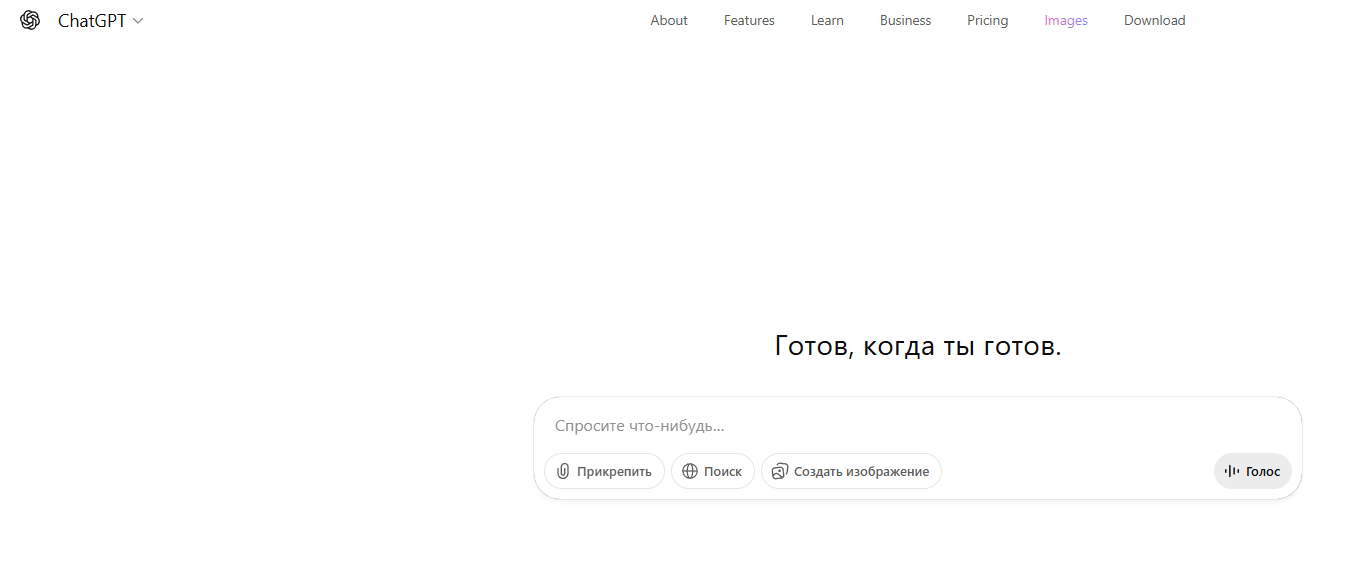Open the ChatGPT model selector label
The image size is (1345, 568).
pyautogui.click(x=92, y=21)
